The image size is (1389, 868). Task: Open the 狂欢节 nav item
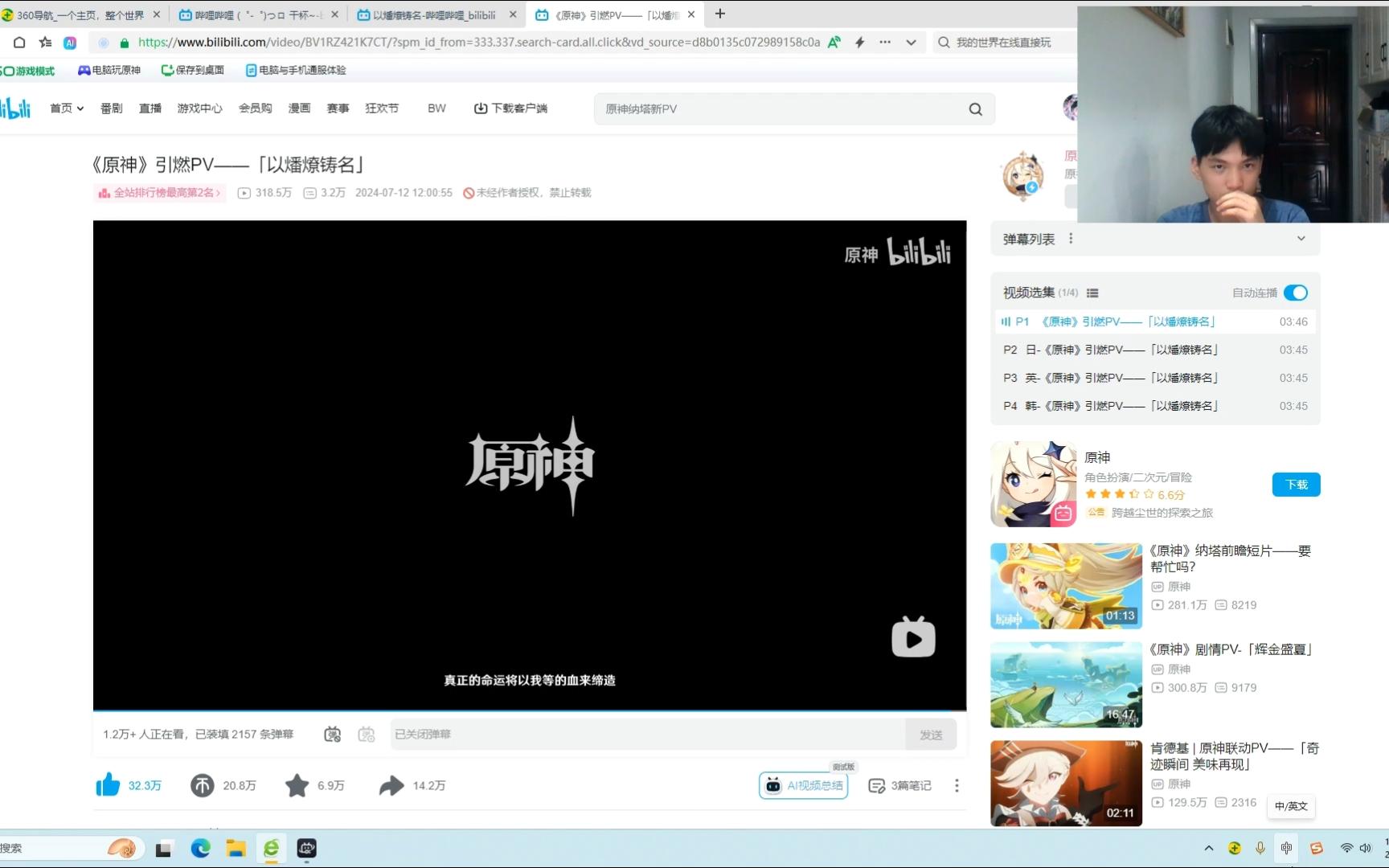382,108
